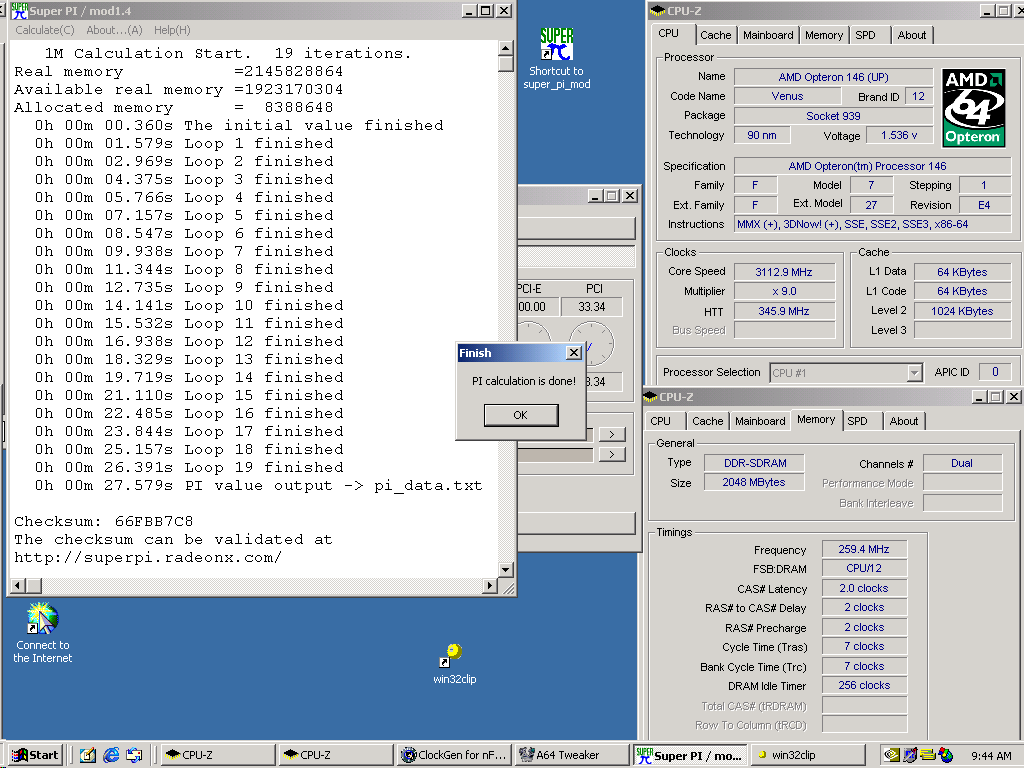Click the DRAM Idle Timer value 256 clocks
The image size is (1024, 768).
[x=864, y=685]
